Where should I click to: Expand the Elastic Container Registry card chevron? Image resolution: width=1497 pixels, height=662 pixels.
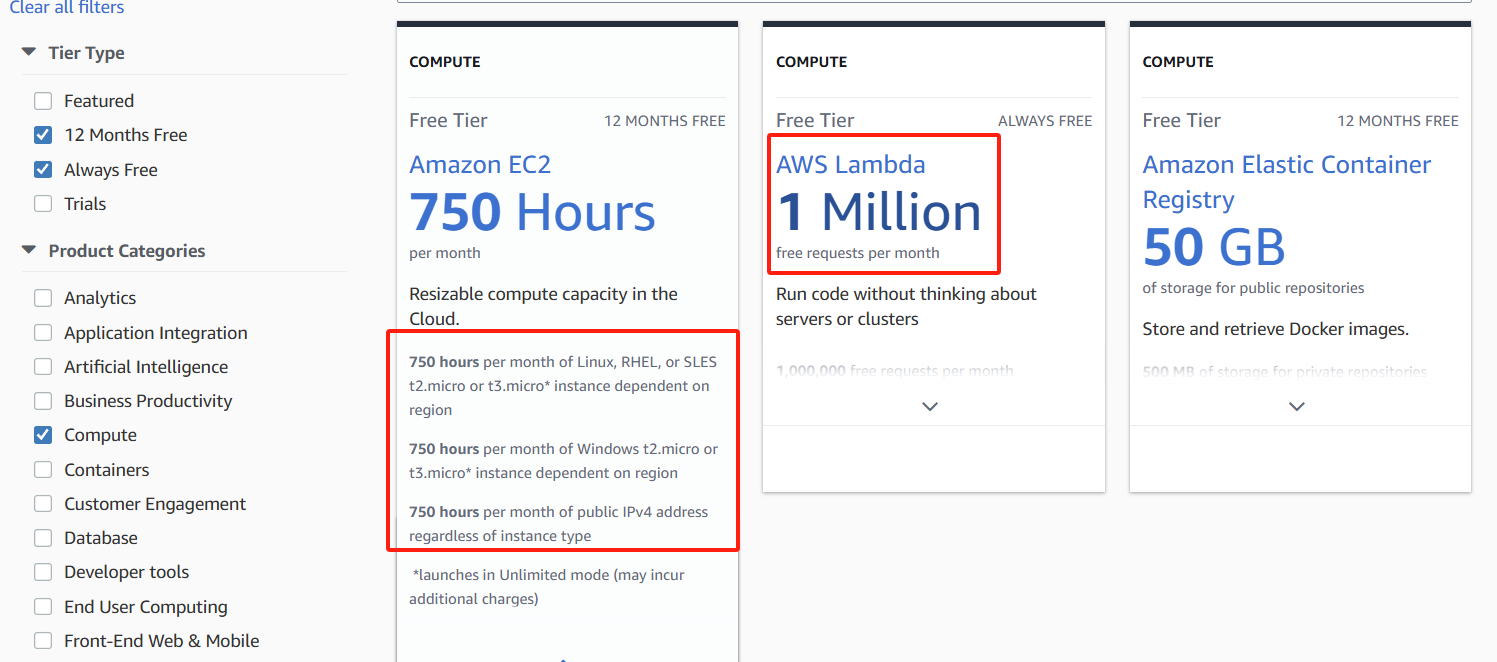(1297, 407)
